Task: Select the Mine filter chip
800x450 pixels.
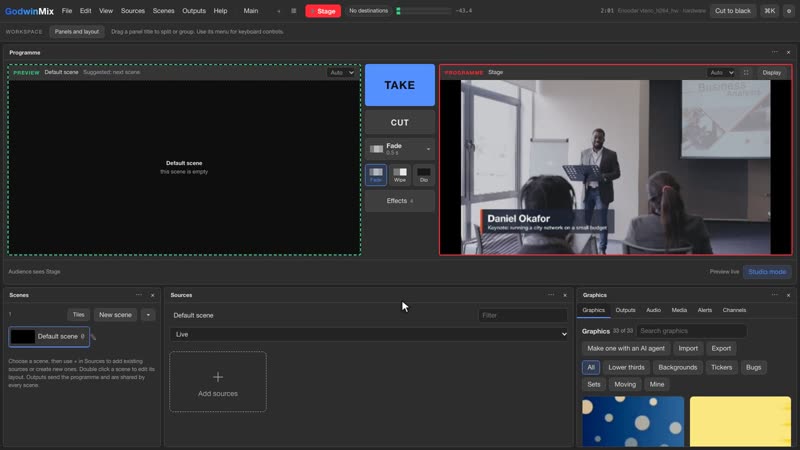Action: coord(657,384)
